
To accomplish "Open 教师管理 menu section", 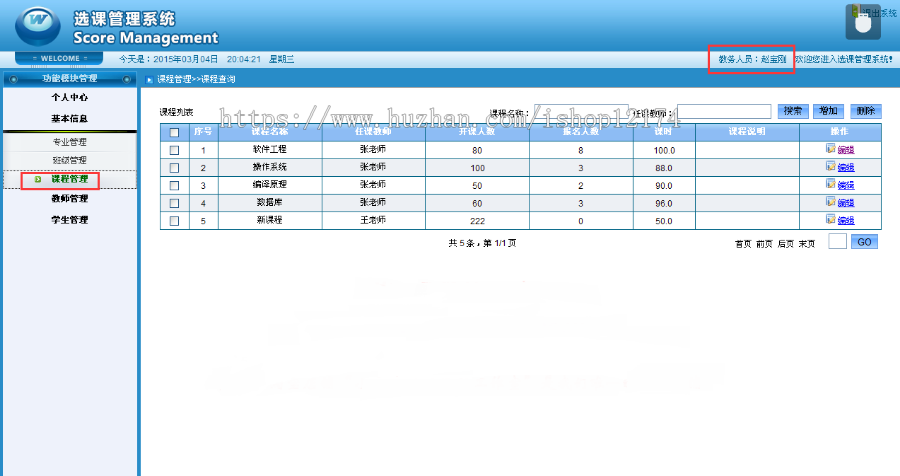I will [69, 199].
